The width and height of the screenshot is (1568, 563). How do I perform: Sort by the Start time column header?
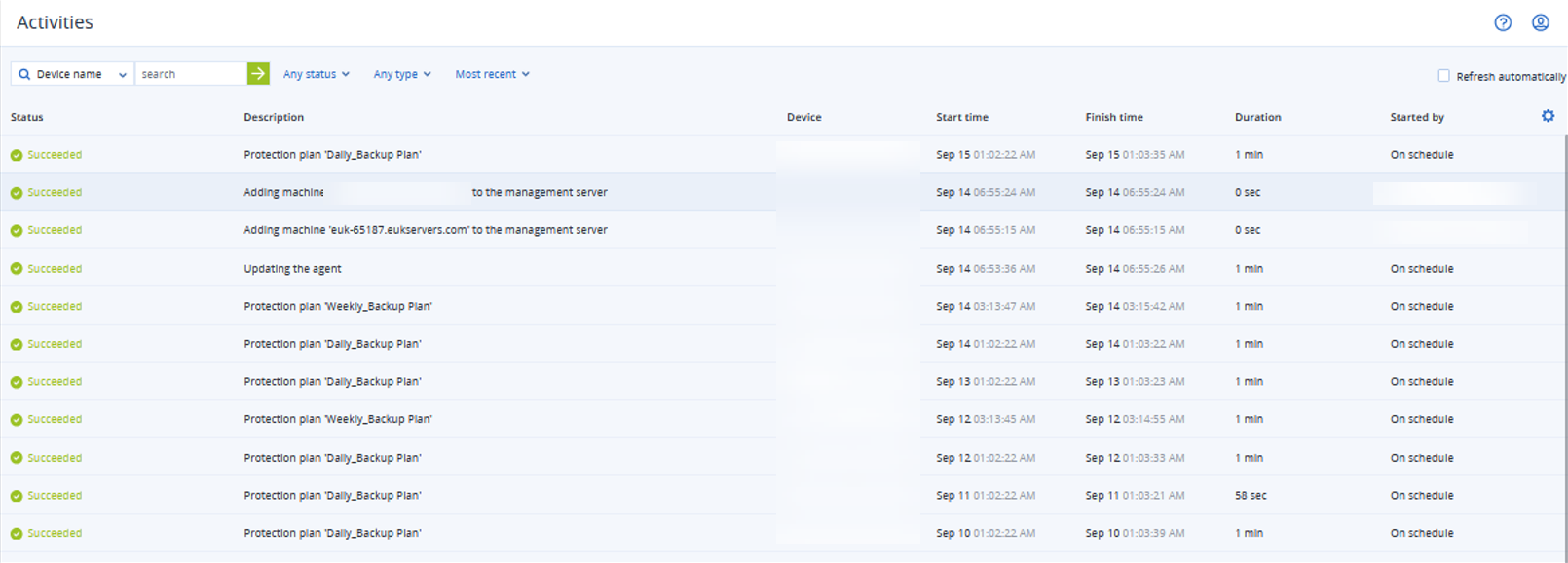(962, 117)
